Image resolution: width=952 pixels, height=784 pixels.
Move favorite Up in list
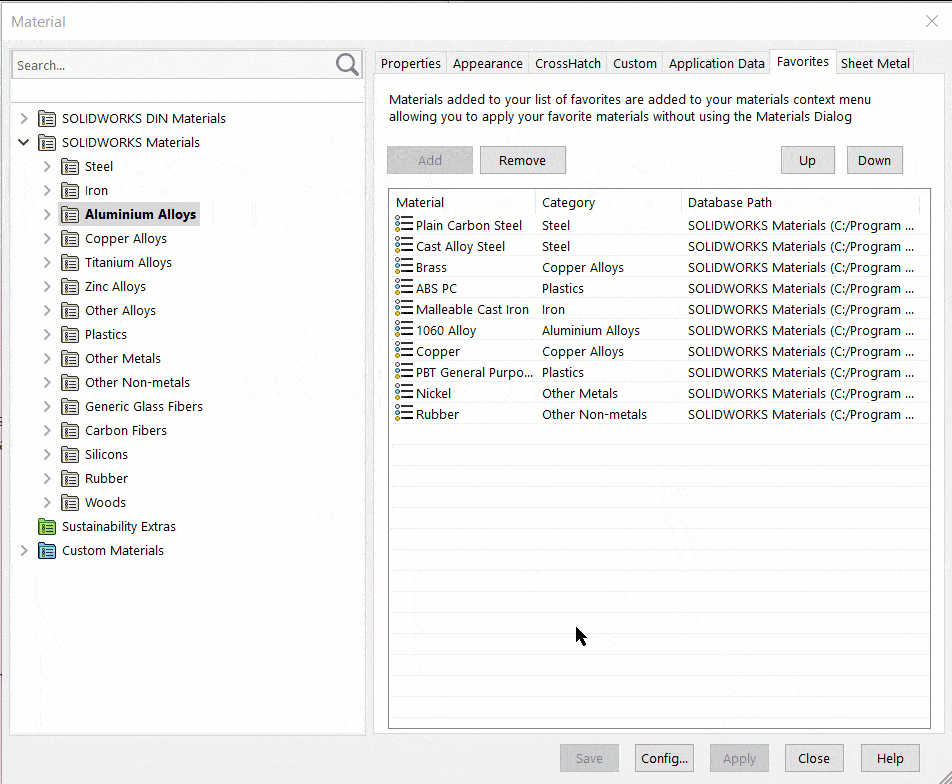pos(808,160)
